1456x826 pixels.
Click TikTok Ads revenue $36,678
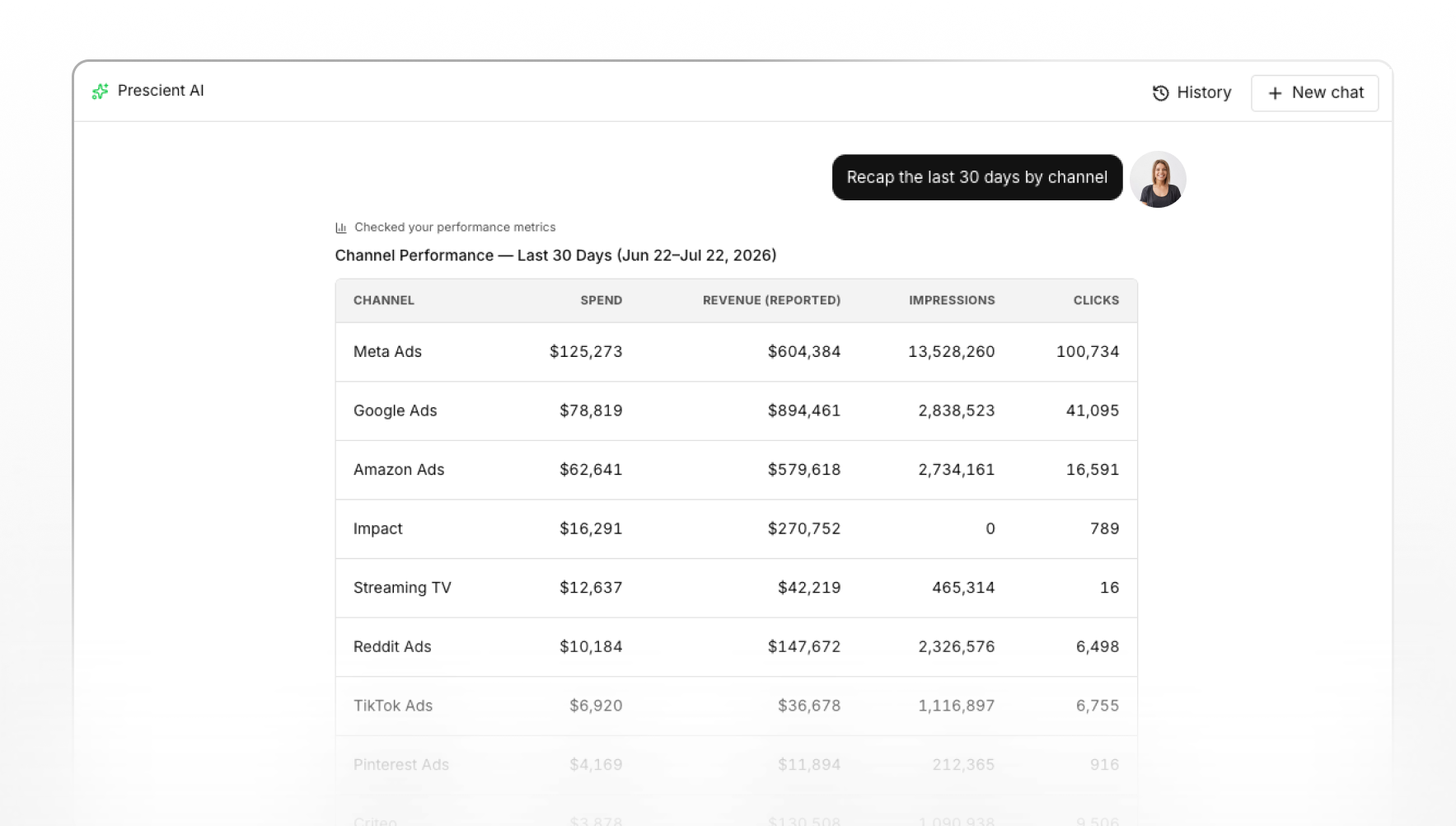tap(809, 706)
